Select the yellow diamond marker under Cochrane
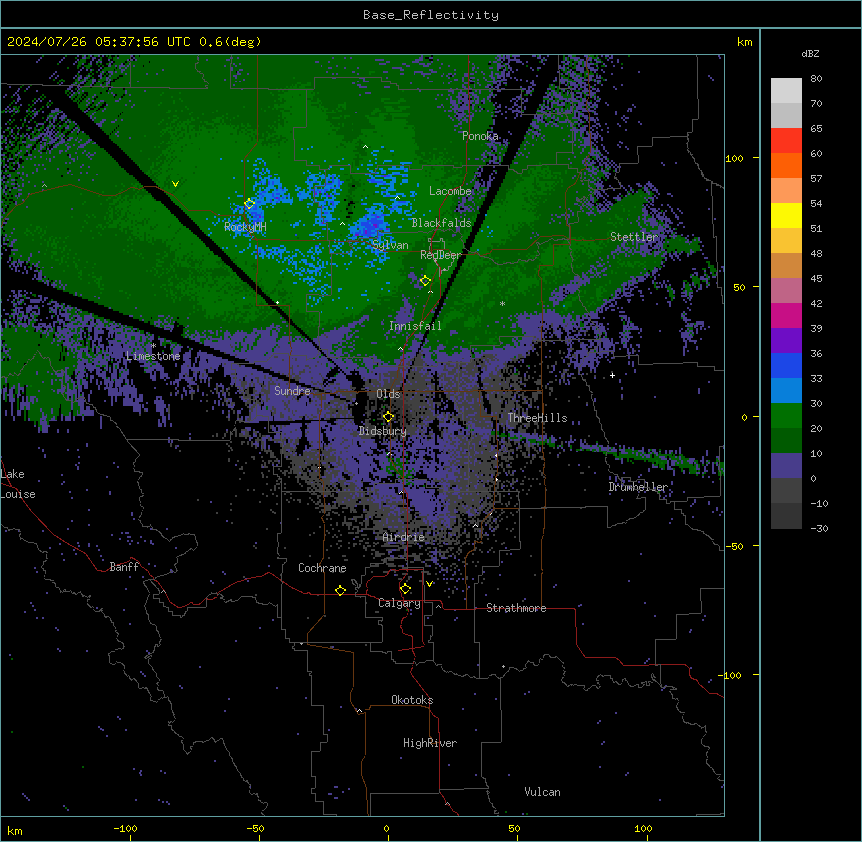This screenshot has height=842, width=862. [340, 590]
